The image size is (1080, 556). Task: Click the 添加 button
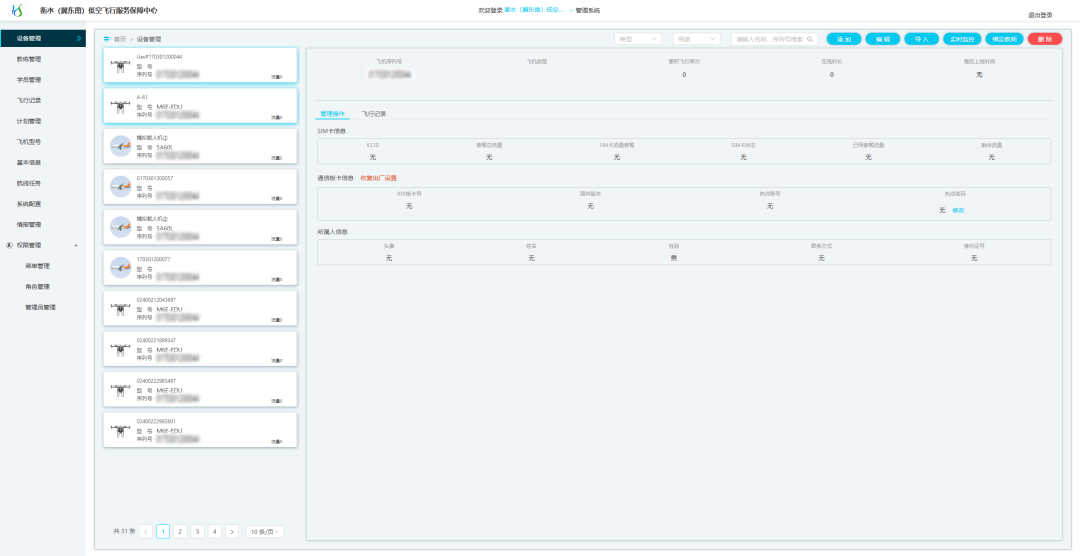[844, 39]
